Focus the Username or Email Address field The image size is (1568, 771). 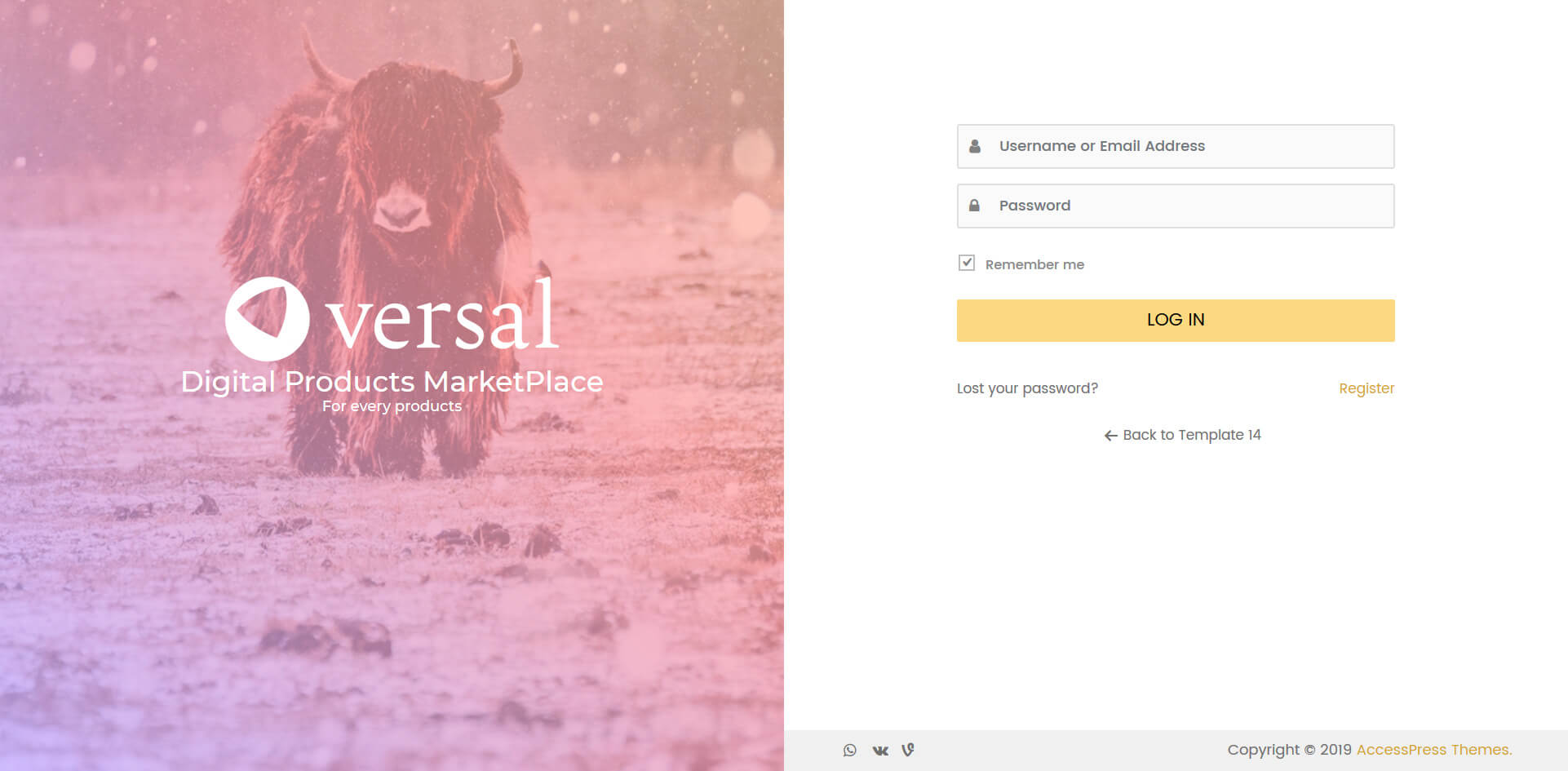point(1176,147)
